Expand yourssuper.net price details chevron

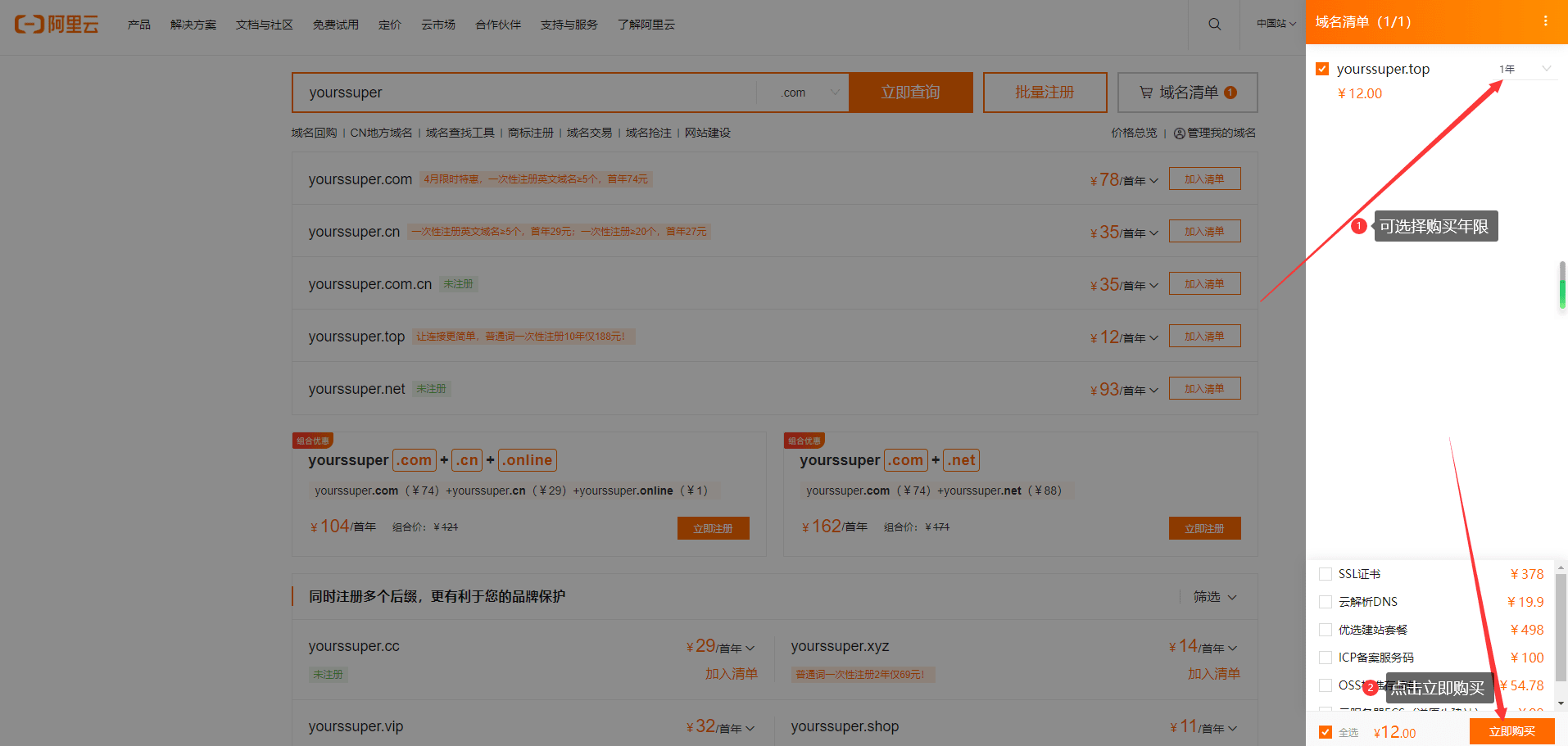pyautogui.click(x=1153, y=391)
